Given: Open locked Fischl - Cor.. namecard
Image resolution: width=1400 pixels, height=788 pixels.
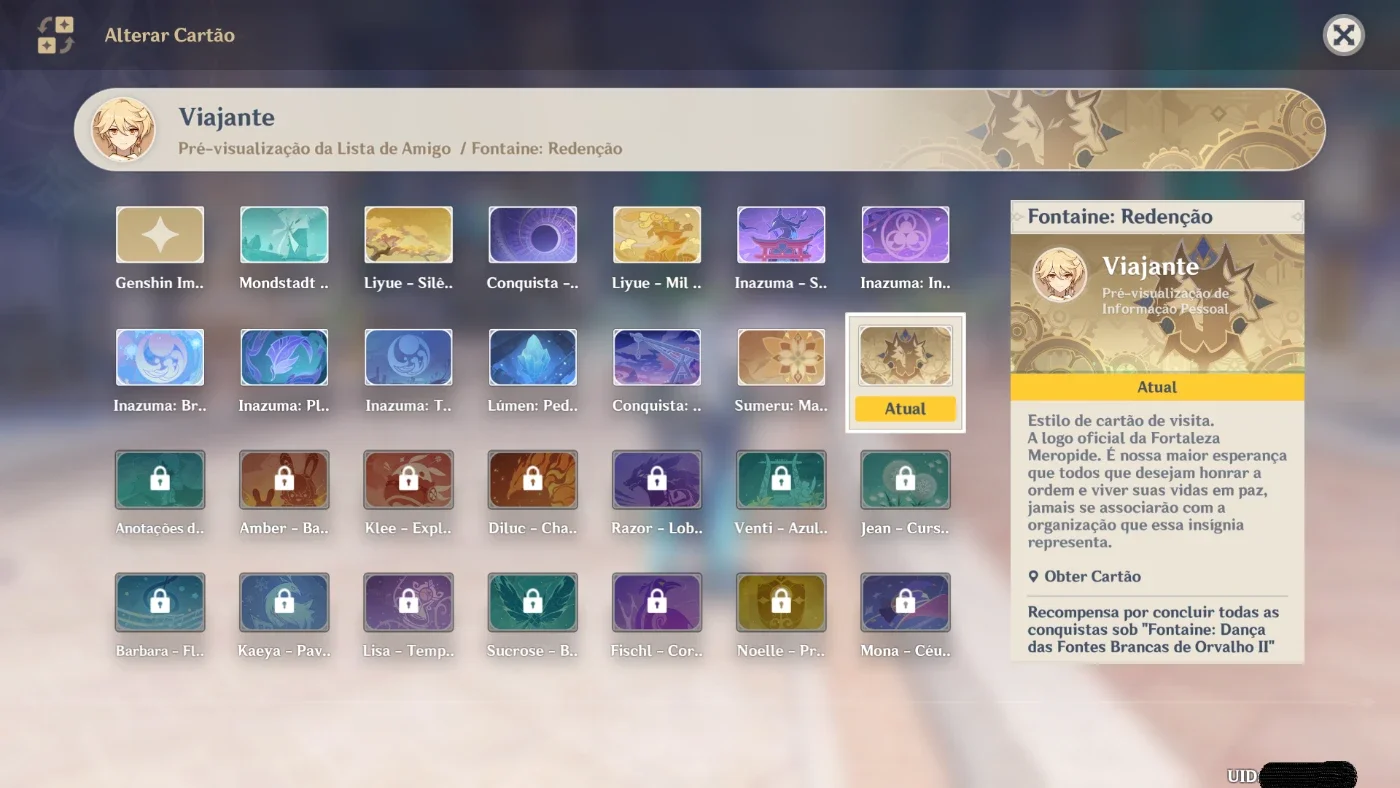Looking at the screenshot, I should tap(657, 603).
